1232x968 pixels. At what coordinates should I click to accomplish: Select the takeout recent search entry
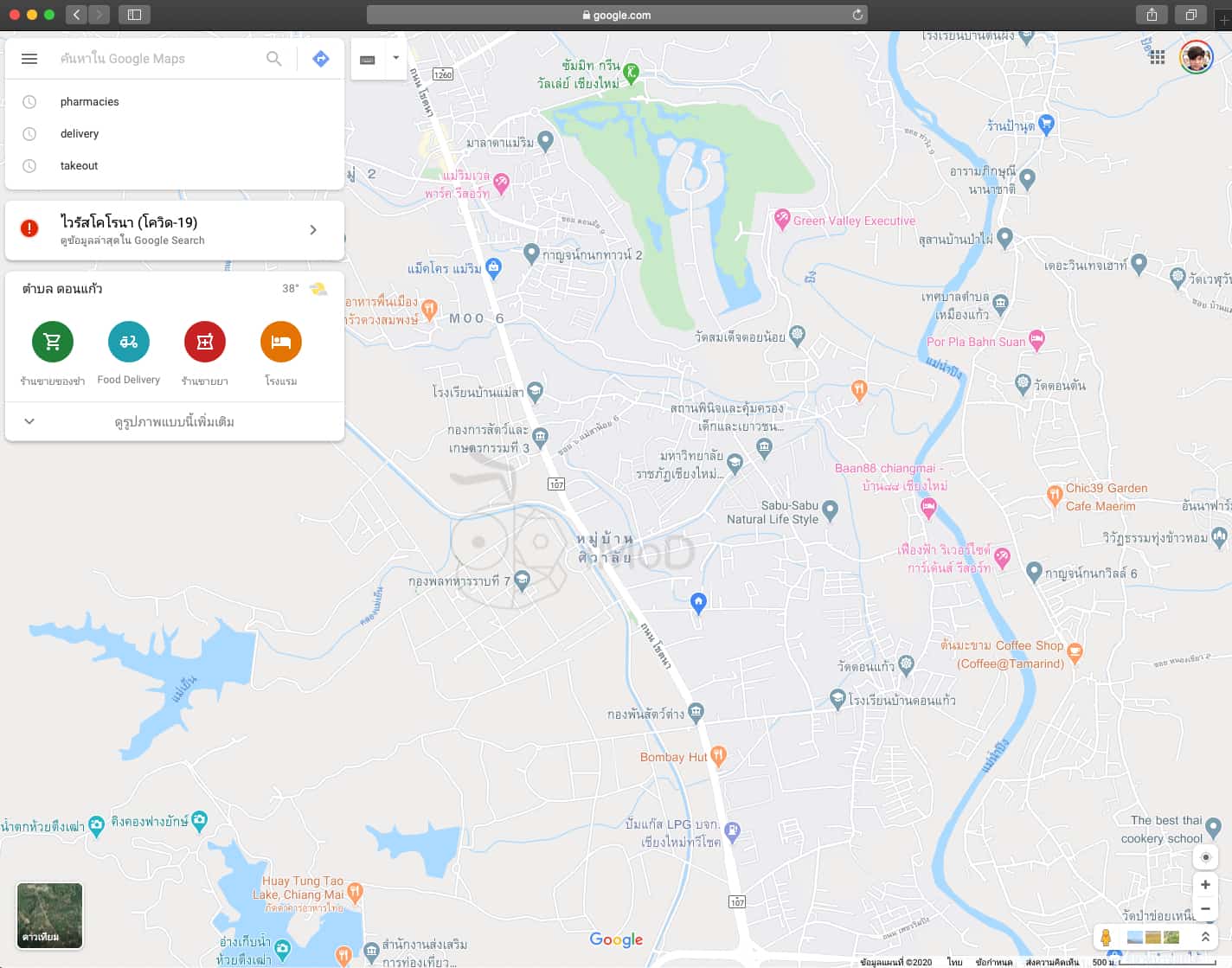78,165
